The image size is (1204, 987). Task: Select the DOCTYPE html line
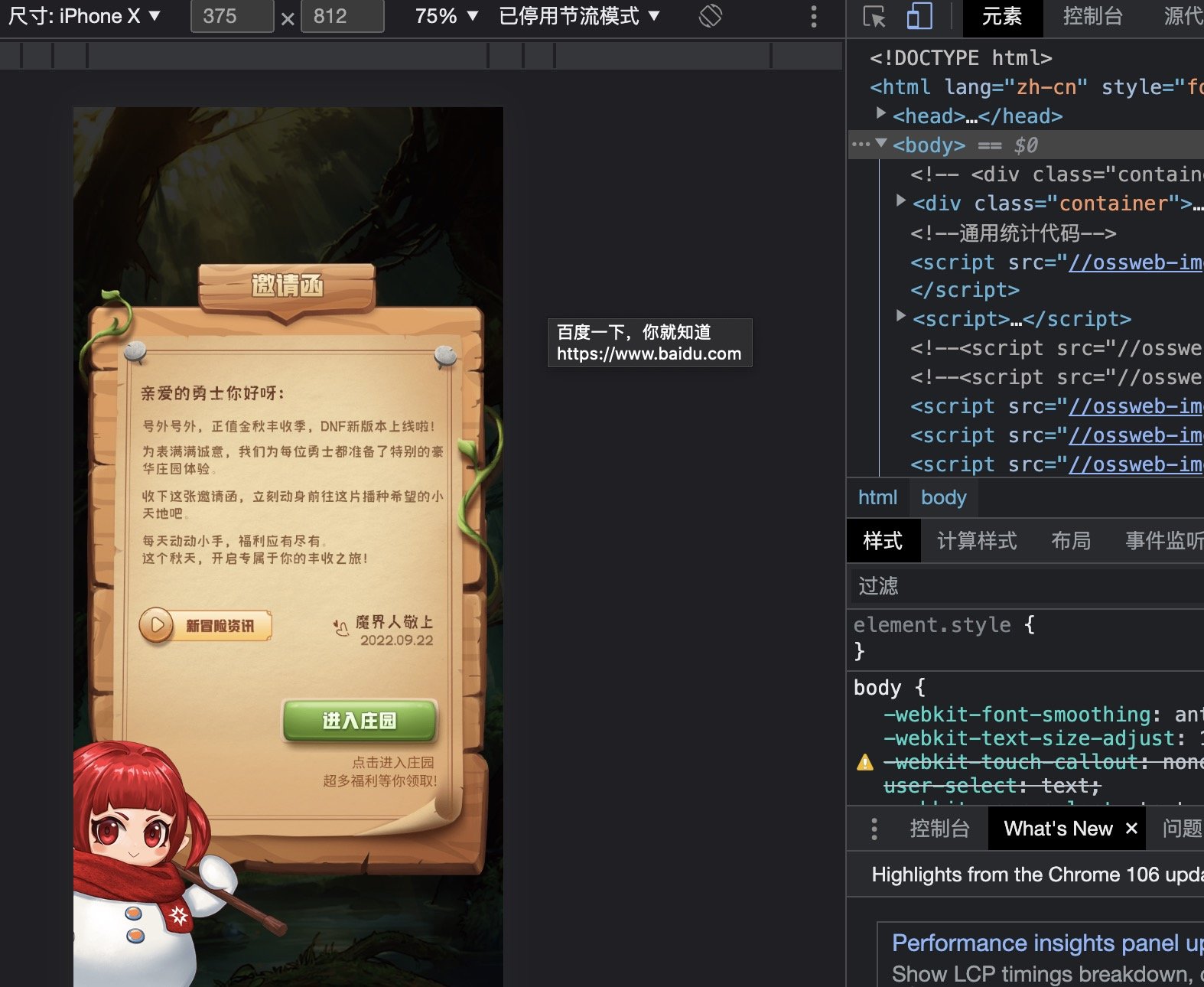tap(961, 58)
